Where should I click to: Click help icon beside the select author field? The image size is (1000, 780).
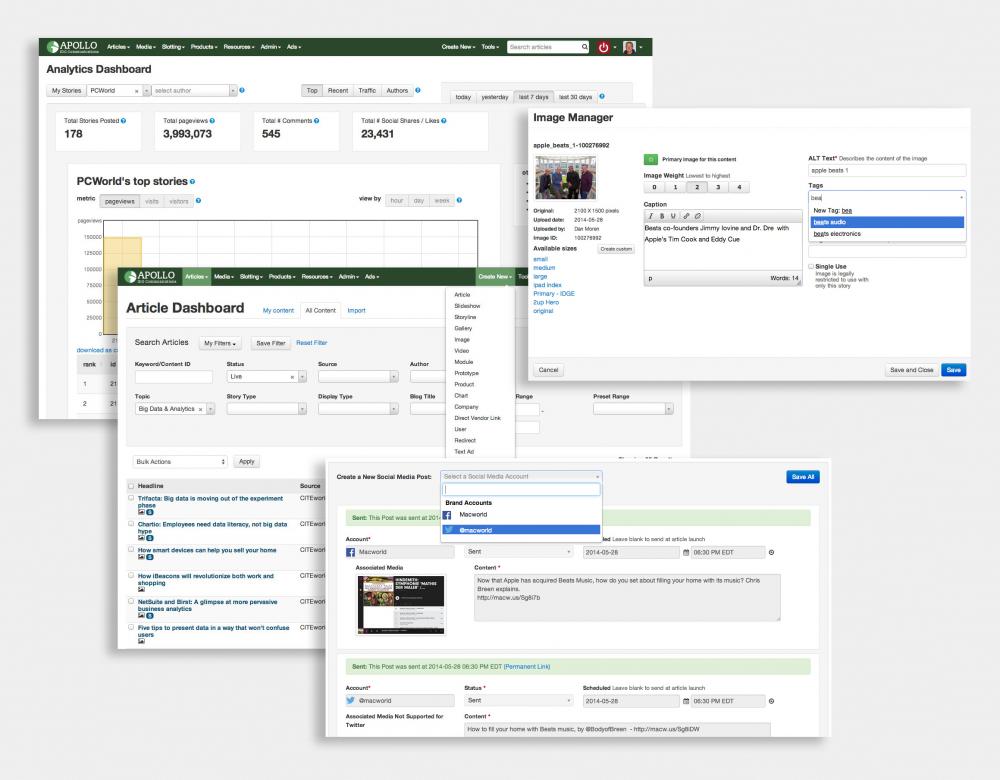(242, 91)
